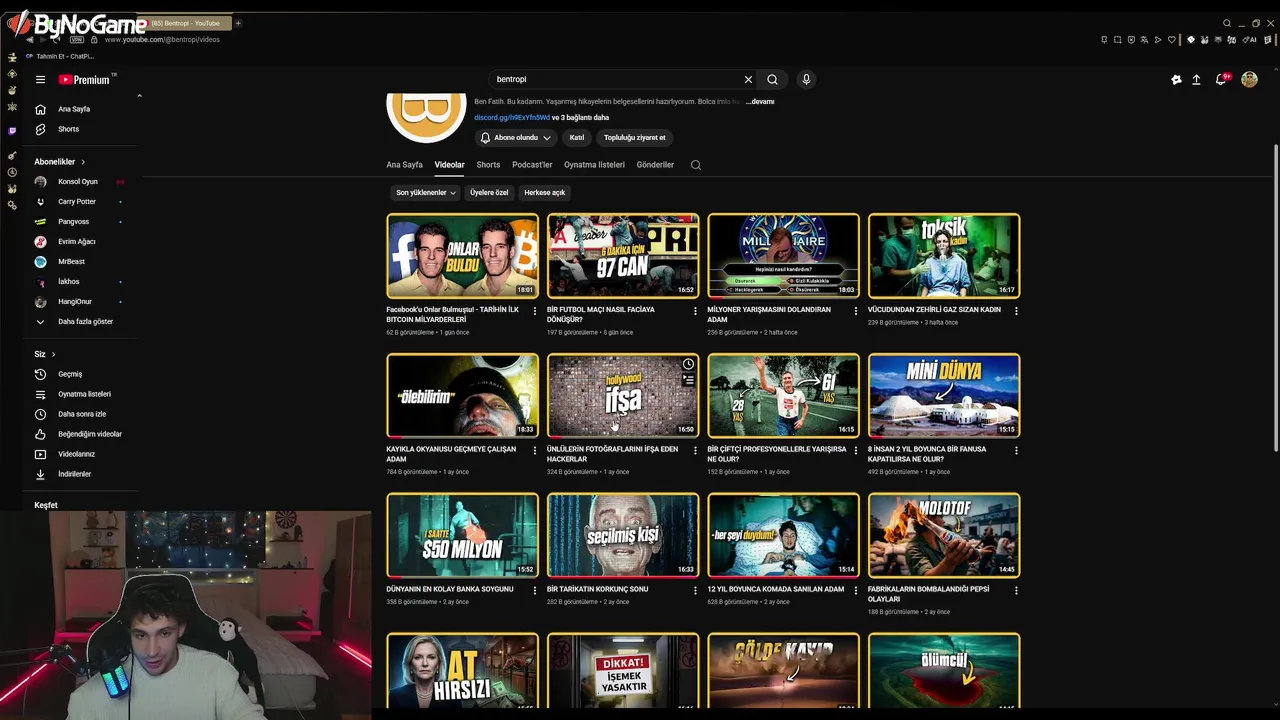
Task: Click the page vertical scrollbar thumb
Action: (x=1275, y=300)
